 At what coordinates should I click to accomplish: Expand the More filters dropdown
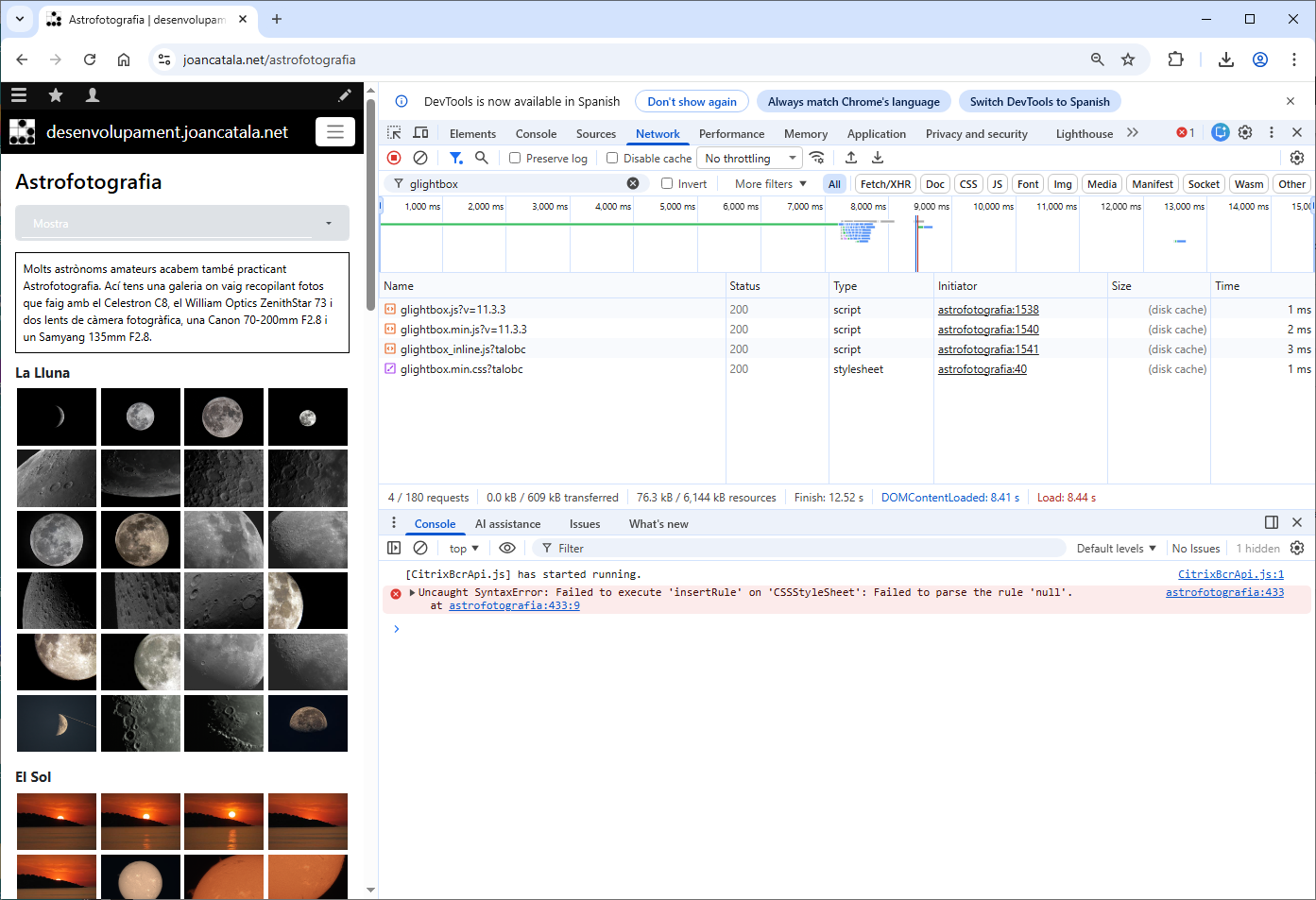click(x=766, y=183)
